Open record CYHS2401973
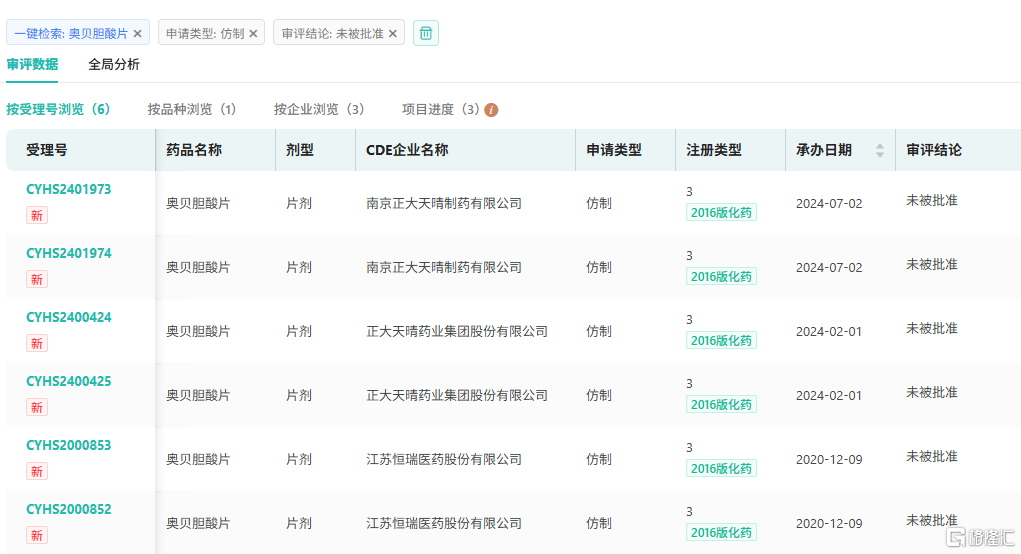Screen dimensions: 1021x554 tap(68, 189)
